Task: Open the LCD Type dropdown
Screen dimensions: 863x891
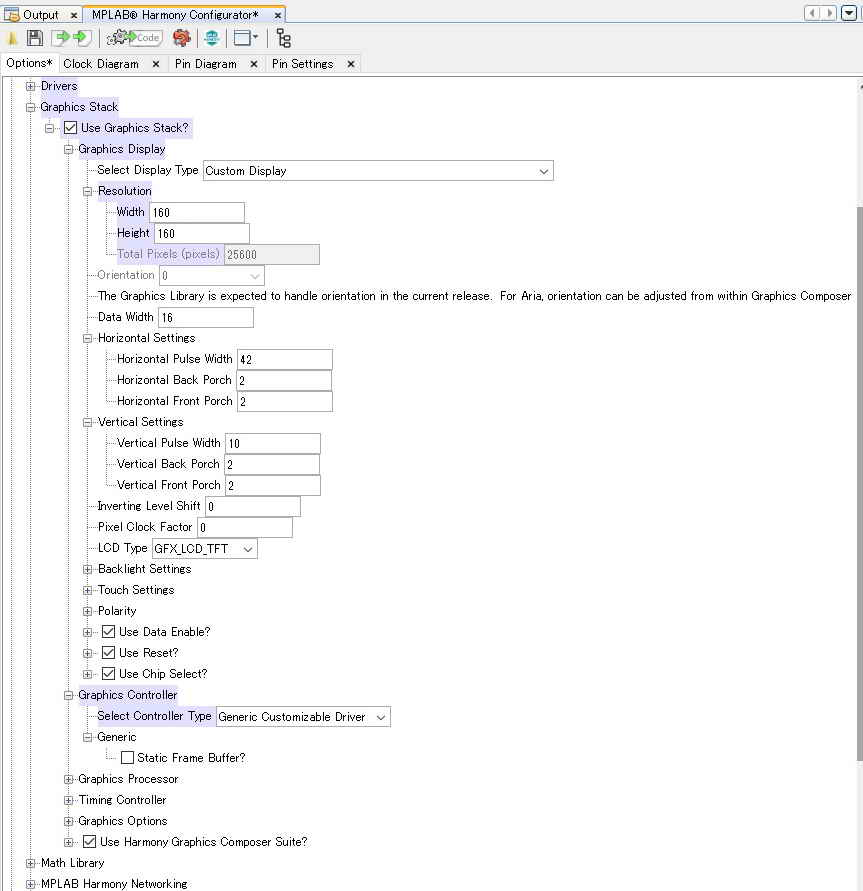Action: (x=205, y=549)
